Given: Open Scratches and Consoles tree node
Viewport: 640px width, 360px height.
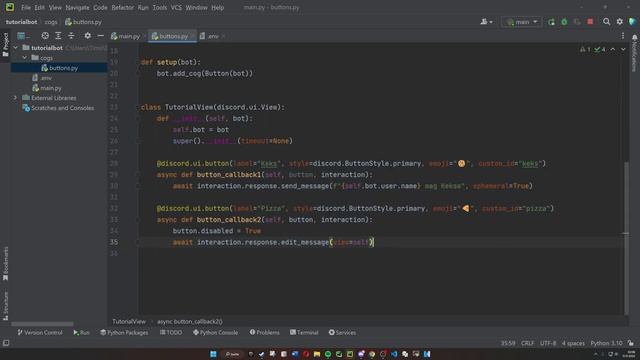Looking at the screenshot, I should (58, 108).
